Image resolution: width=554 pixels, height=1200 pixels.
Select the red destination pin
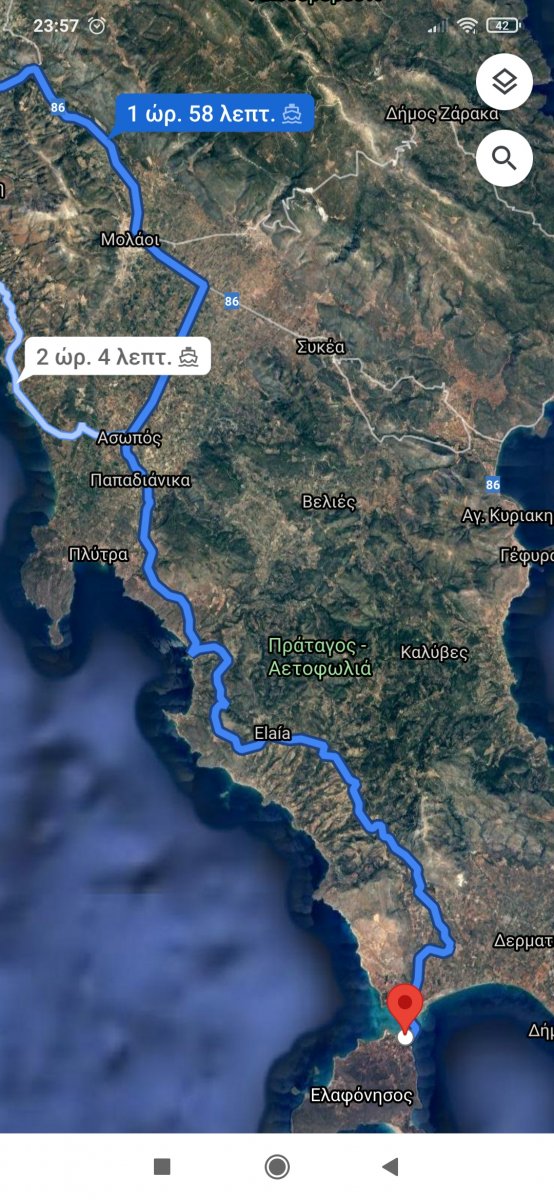(405, 1008)
